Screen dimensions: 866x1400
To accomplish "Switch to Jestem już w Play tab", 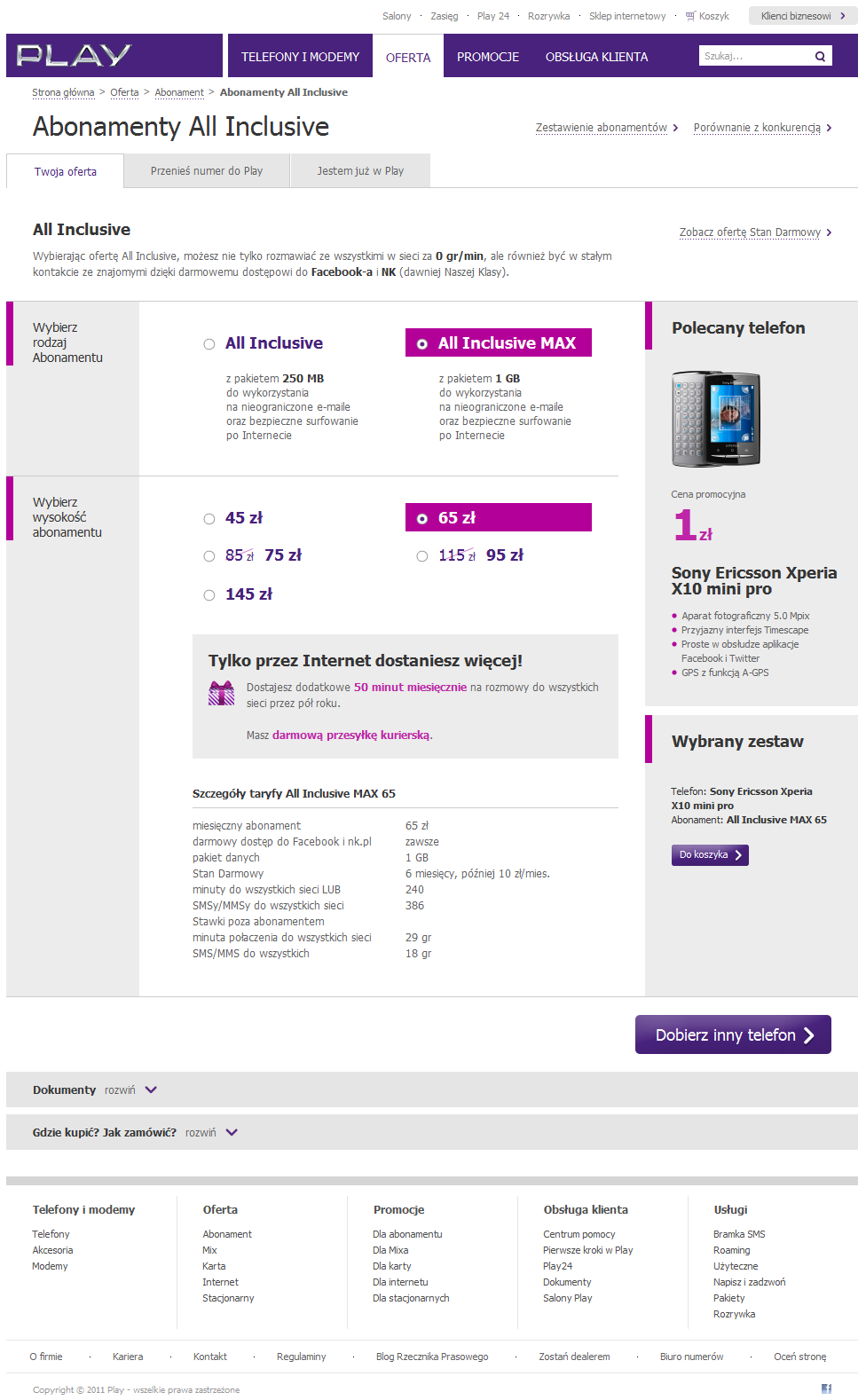I will point(360,170).
